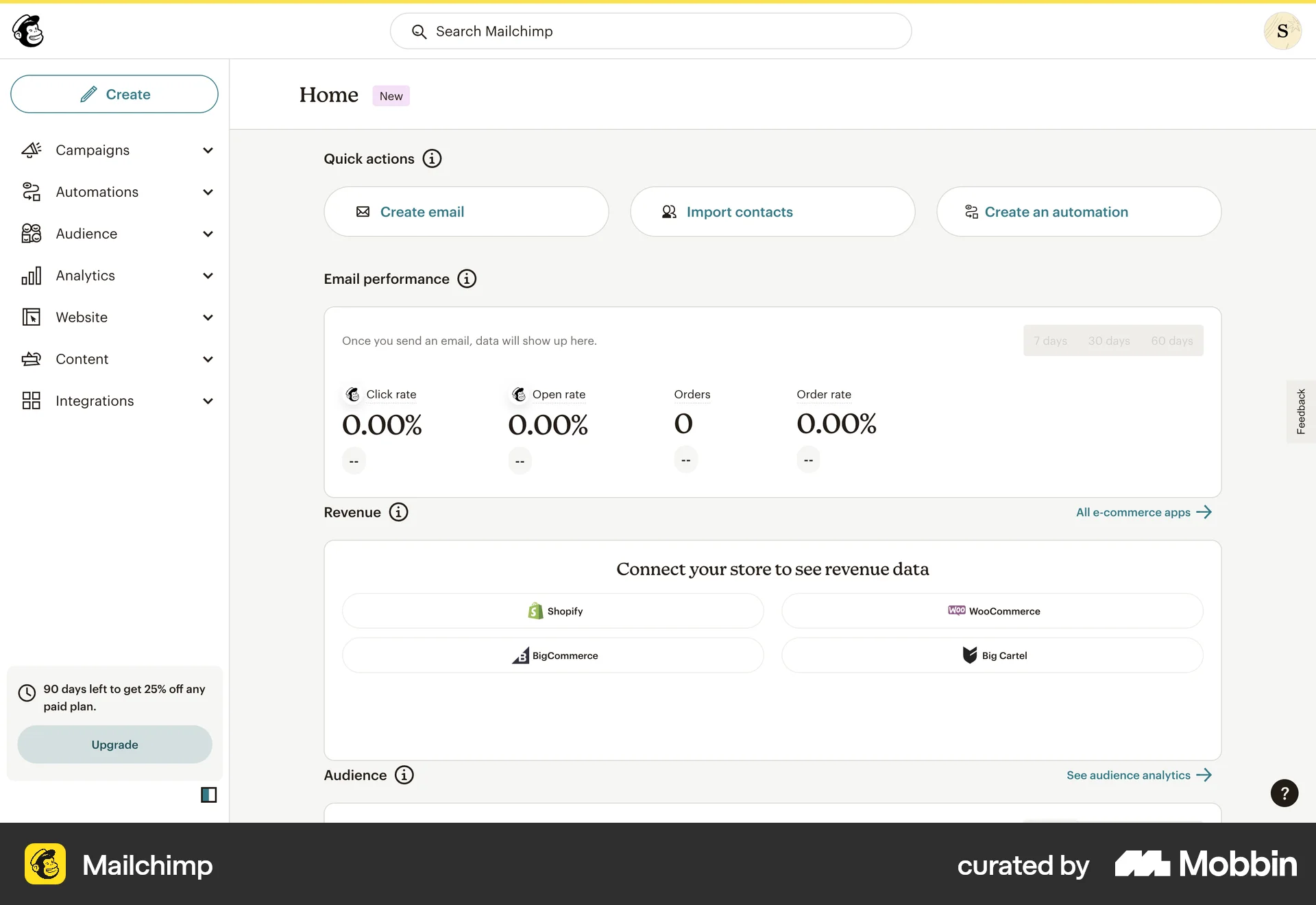1316x905 pixels.
Task: Follow the See audience analytics link
Action: point(1138,775)
